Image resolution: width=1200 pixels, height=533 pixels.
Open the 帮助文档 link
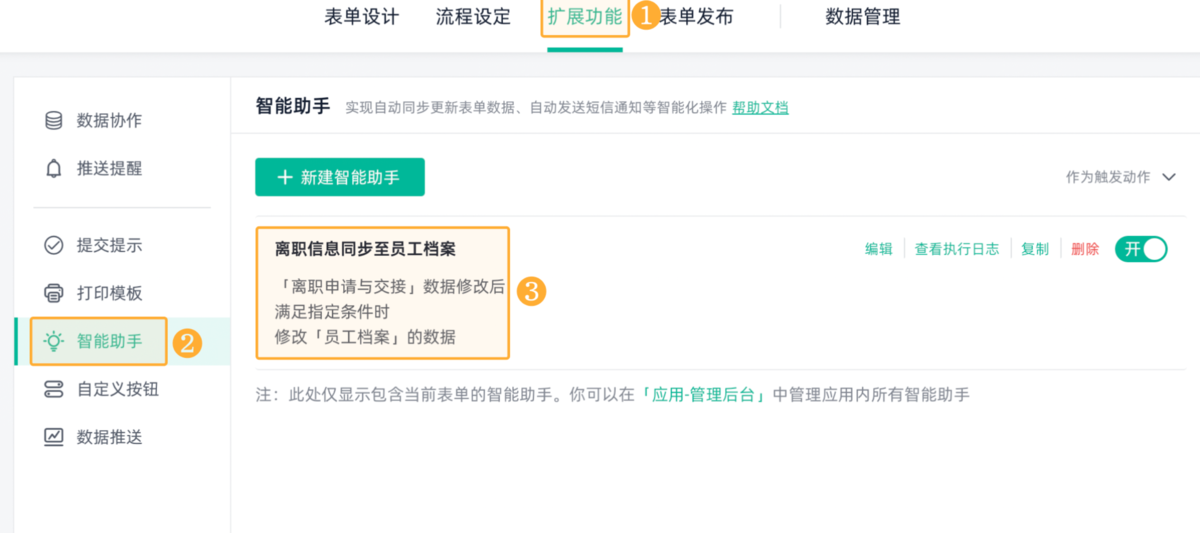(x=760, y=108)
